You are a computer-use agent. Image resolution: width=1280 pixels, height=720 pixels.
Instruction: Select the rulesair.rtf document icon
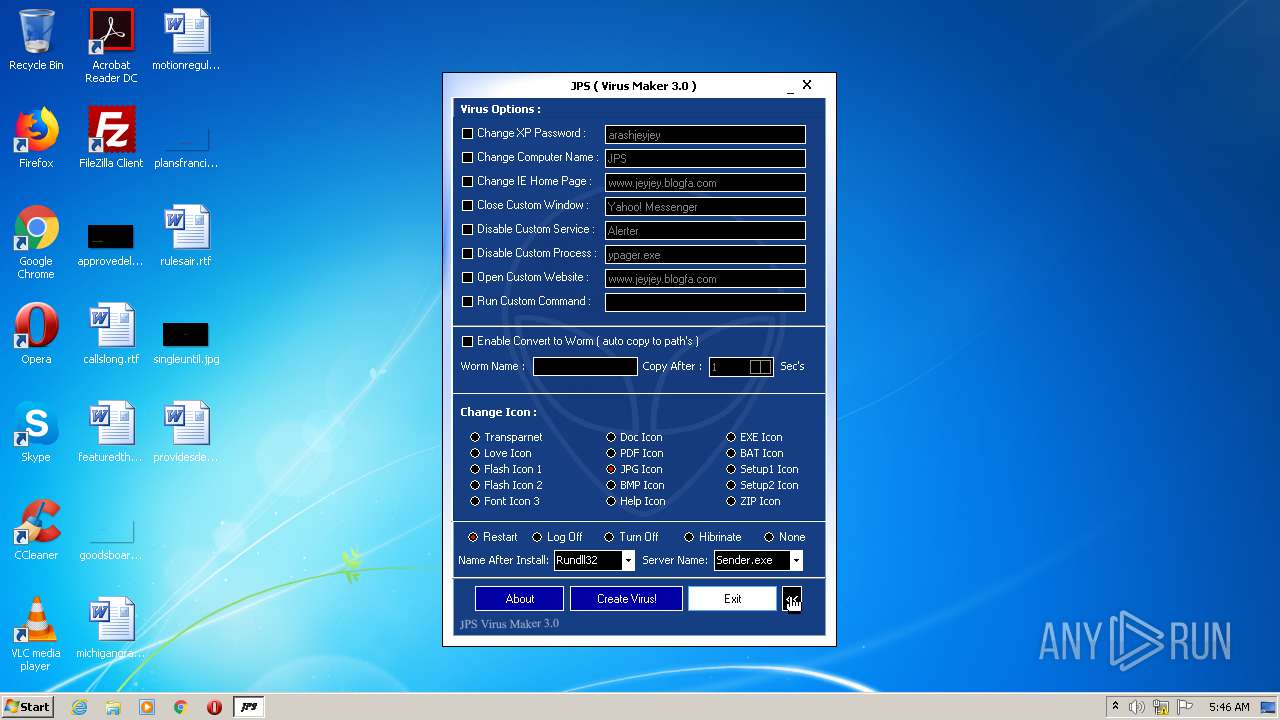(x=186, y=237)
